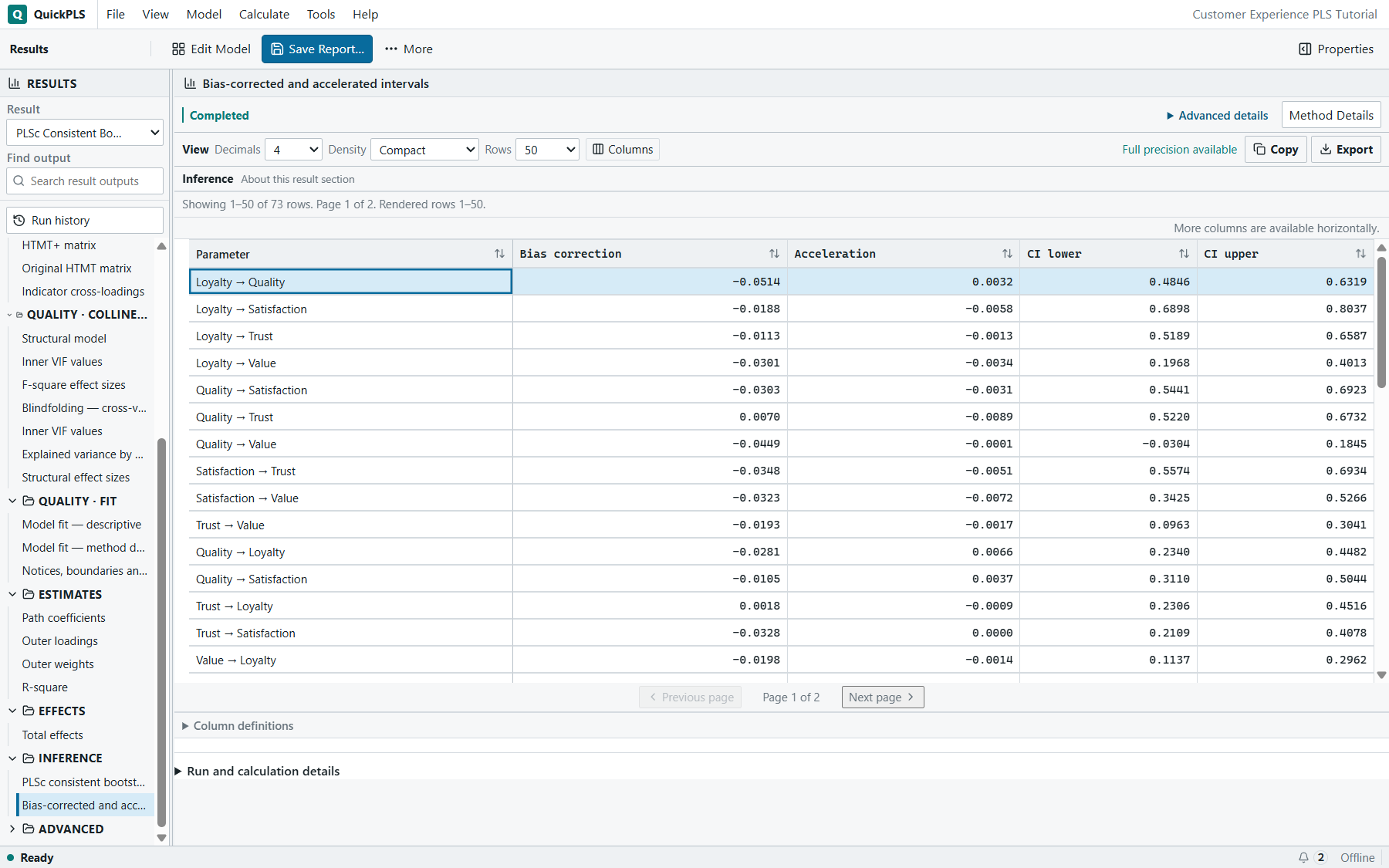The width and height of the screenshot is (1389, 868).
Task: Select the Satisfaction → Trust row
Action: click(x=781, y=471)
